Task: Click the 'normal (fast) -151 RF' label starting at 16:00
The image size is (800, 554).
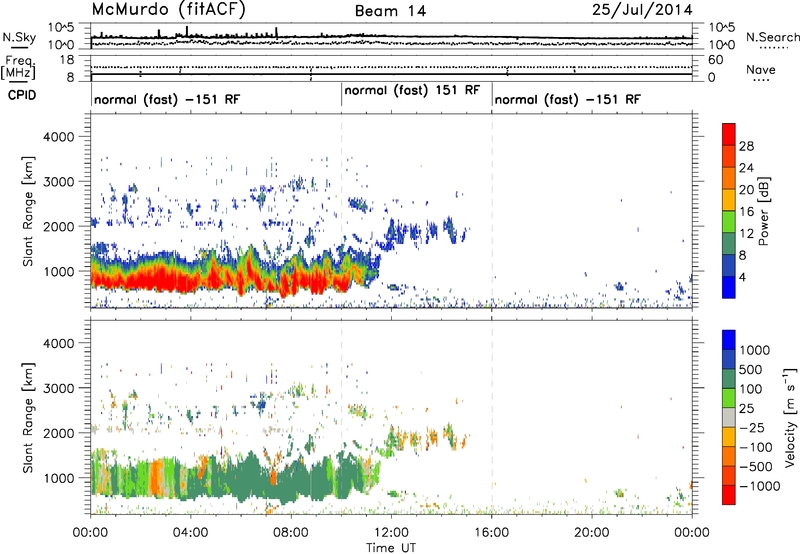Action: [x=567, y=99]
